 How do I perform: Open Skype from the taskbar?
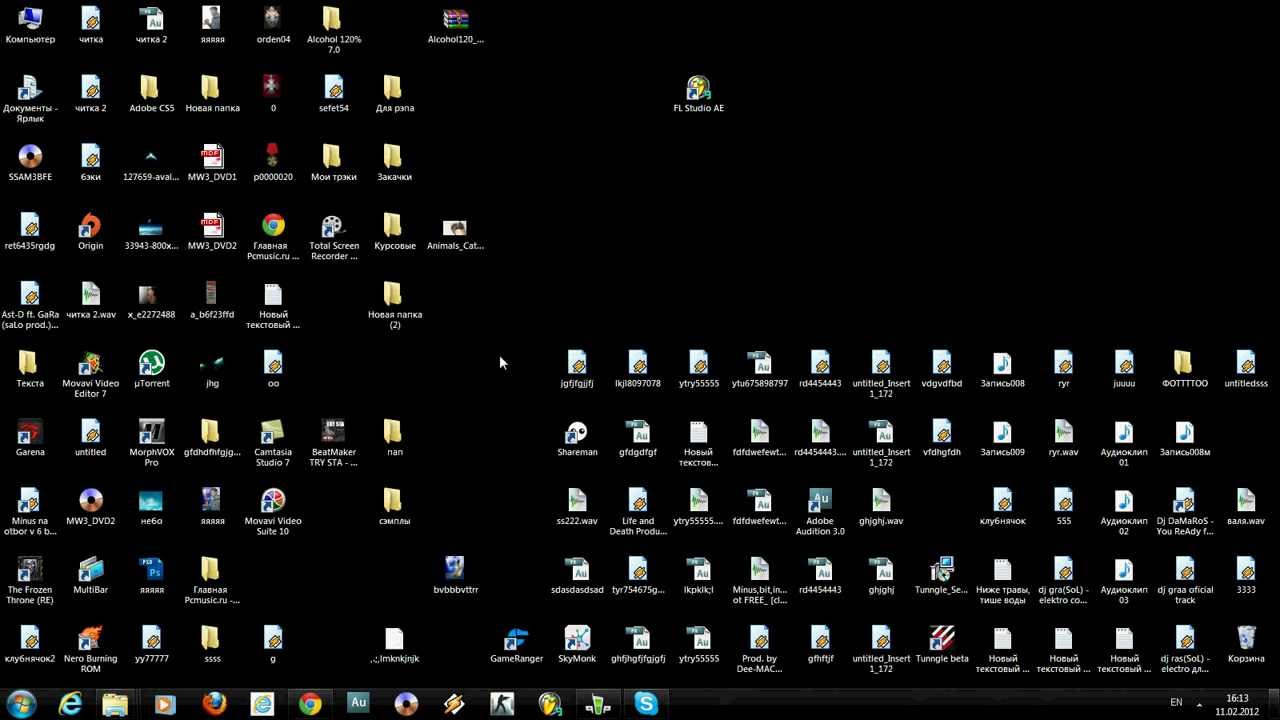click(647, 704)
